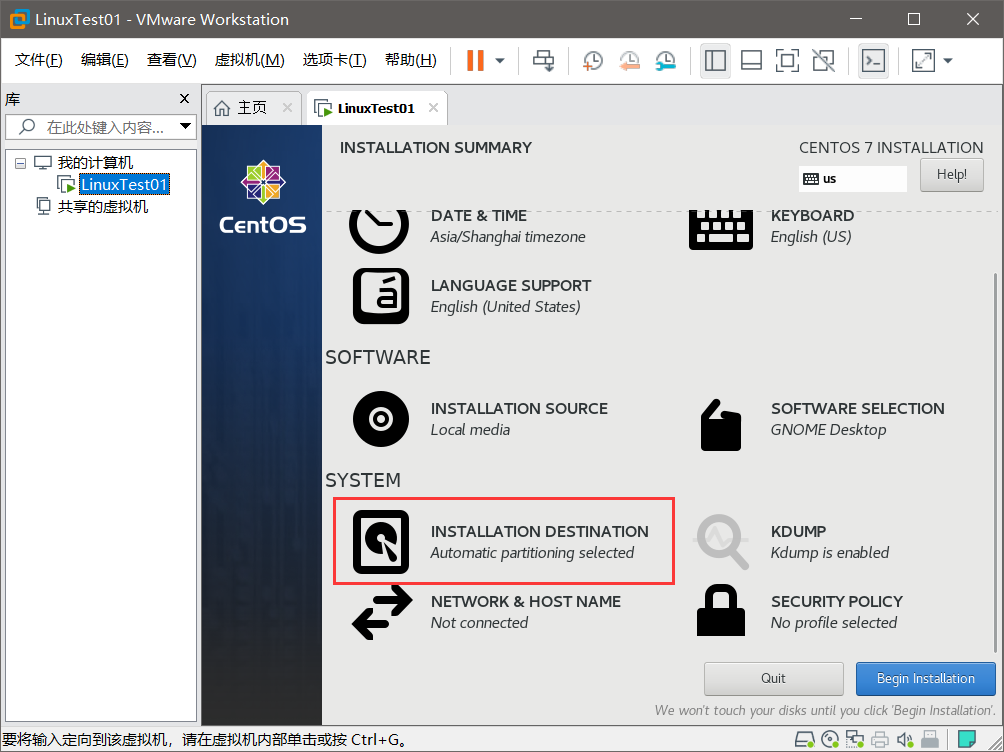
Task: Click Begin Installation button
Action: pyautogui.click(x=925, y=678)
